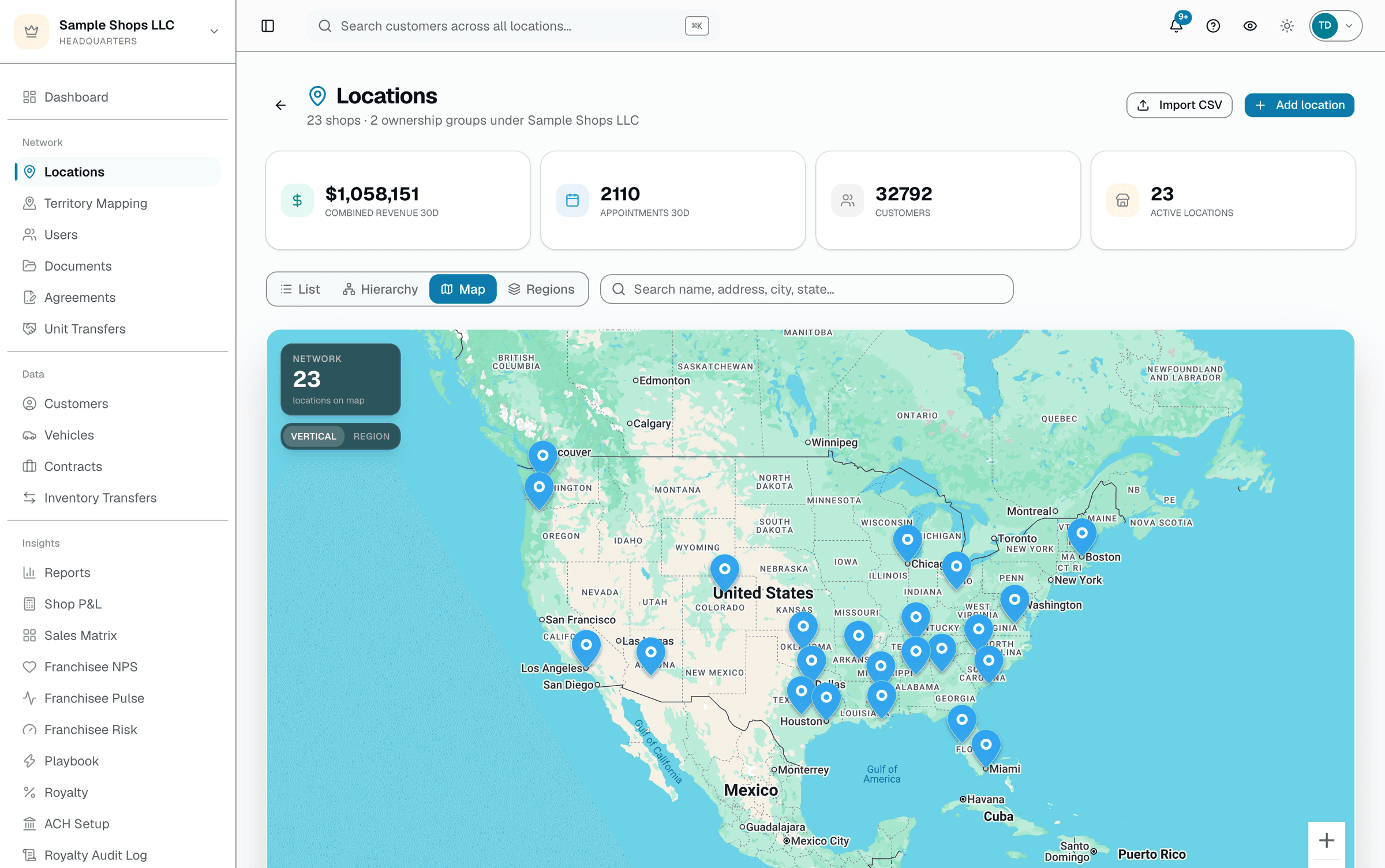Open Territory Mapping in the sidebar
1385x868 pixels.
click(x=118, y=203)
